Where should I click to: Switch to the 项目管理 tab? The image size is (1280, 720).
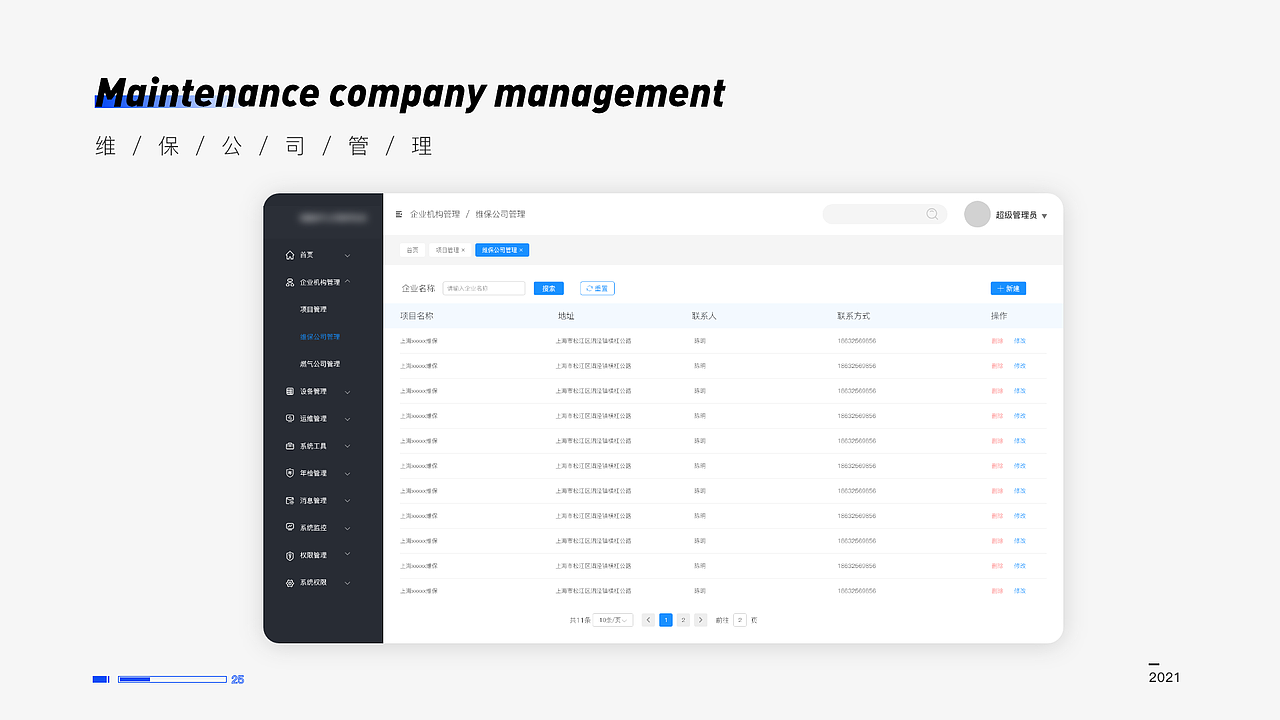click(x=450, y=250)
